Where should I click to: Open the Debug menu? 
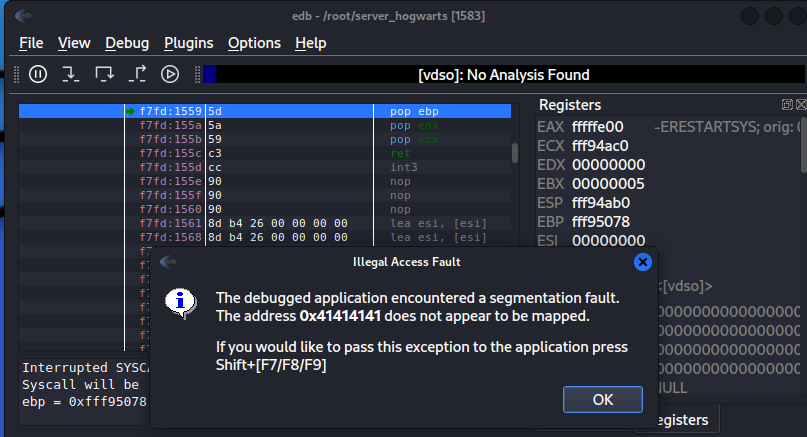point(127,43)
